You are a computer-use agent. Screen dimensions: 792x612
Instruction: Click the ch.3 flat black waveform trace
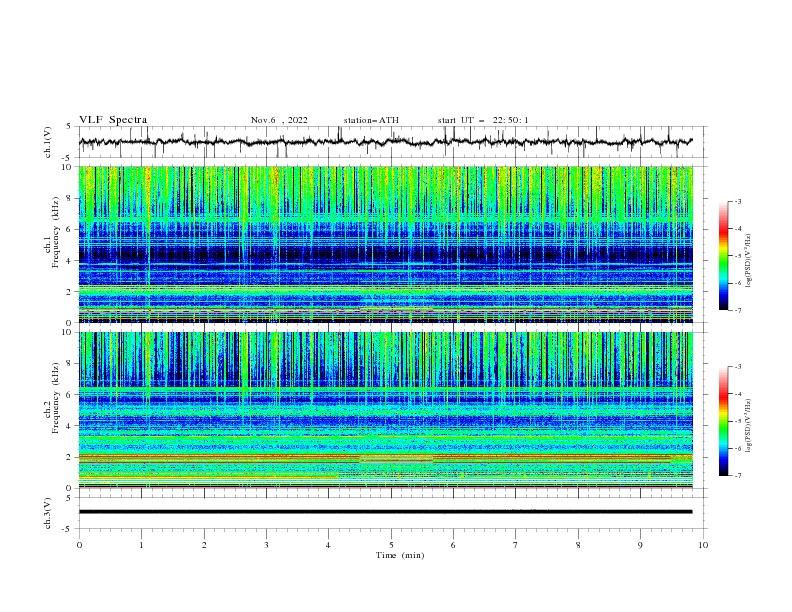click(x=385, y=512)
